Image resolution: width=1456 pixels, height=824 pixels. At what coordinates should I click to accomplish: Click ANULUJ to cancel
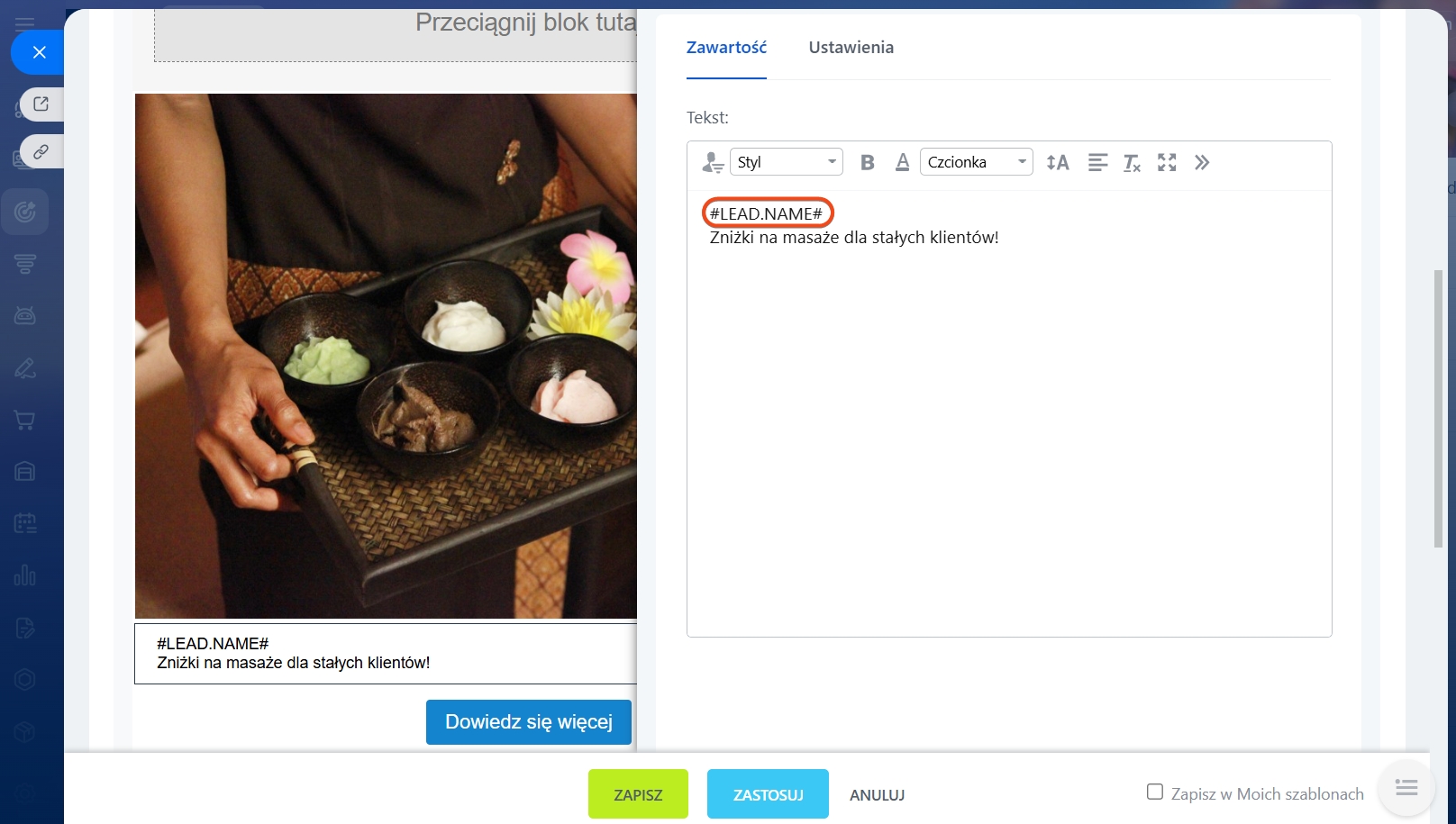tap(878, 795)
